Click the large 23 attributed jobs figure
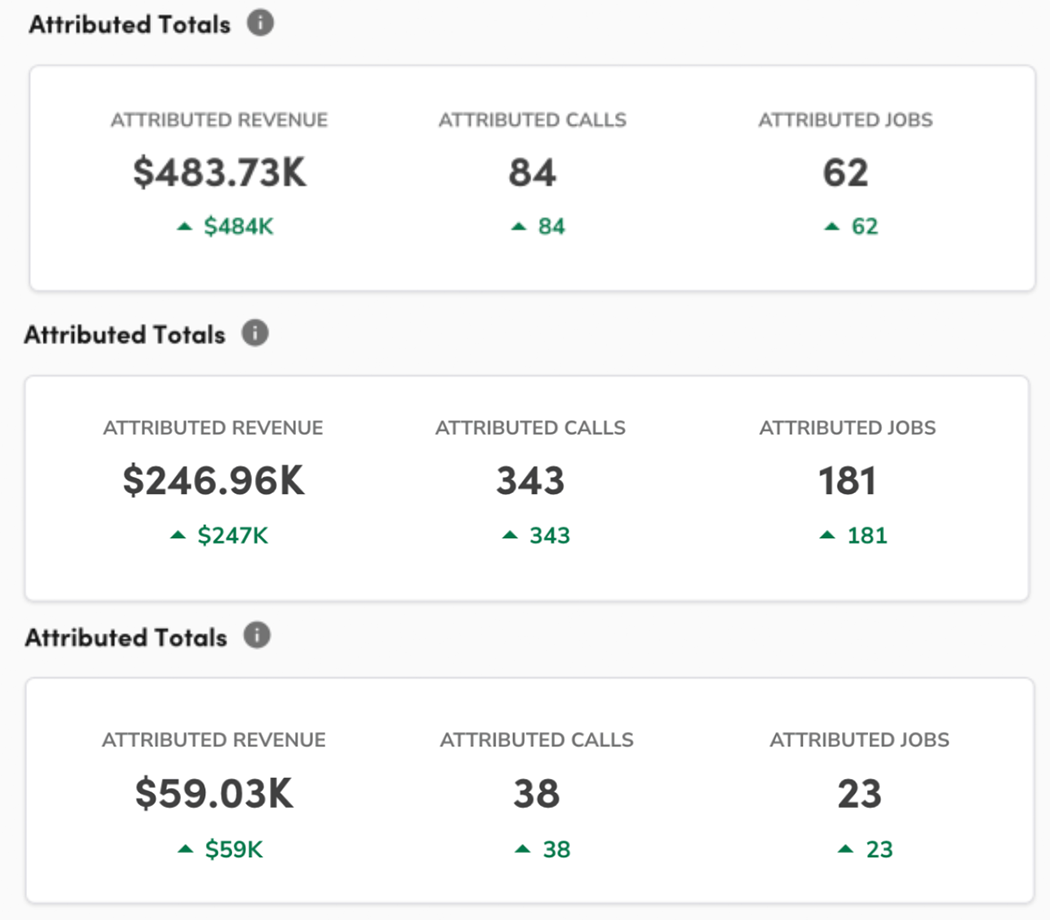Image resolution: width=1050 pixels, height=920 pixels. click(860, 793)
